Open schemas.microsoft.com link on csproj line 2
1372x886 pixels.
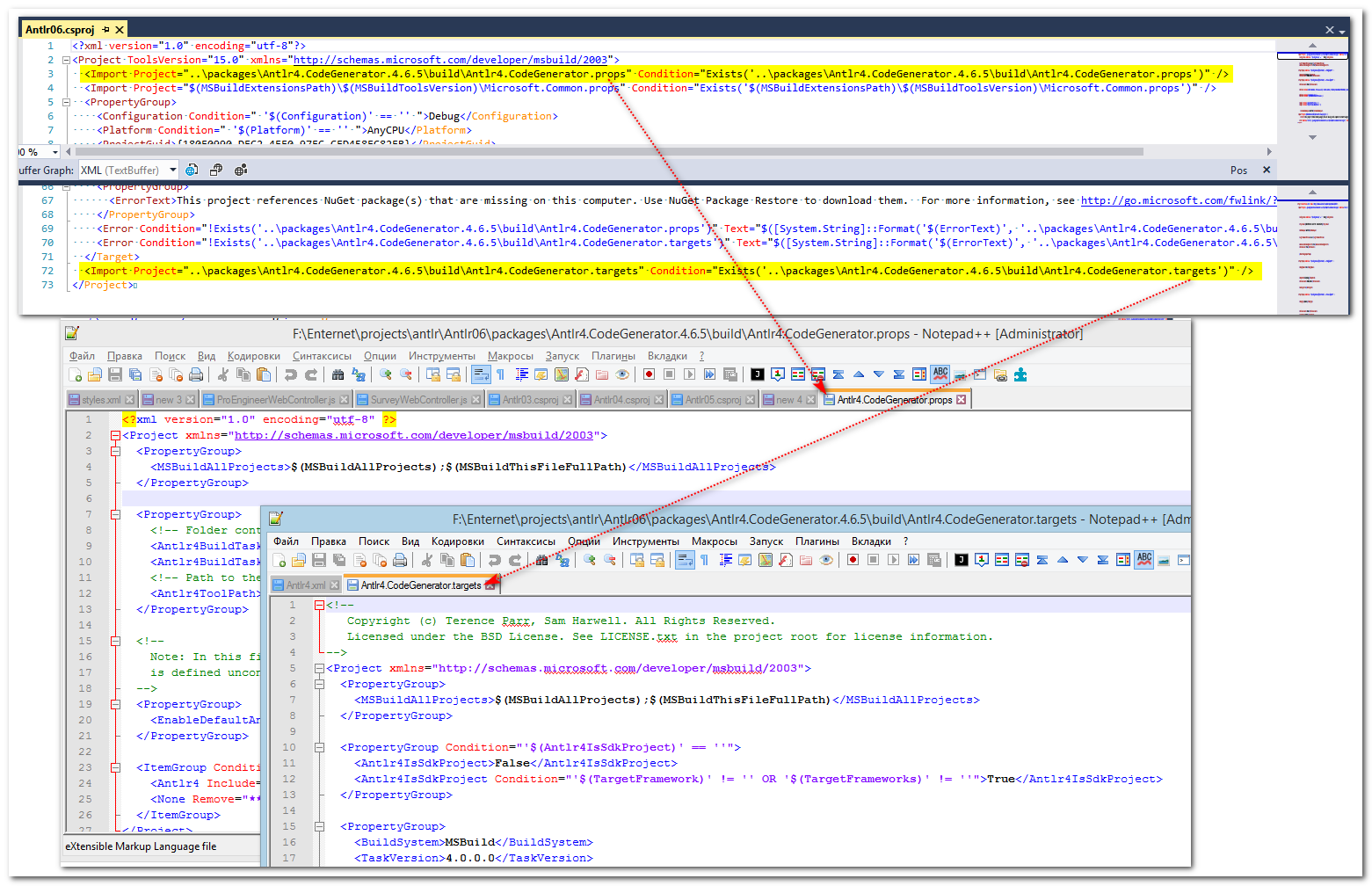coord(450,60)
